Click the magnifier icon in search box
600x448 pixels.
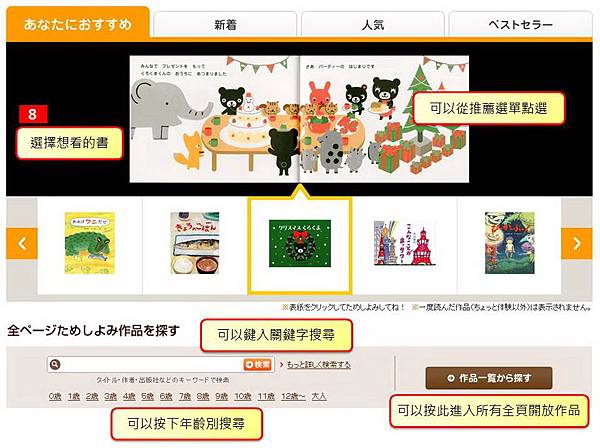pyautogui.click(x=55, y=364)
